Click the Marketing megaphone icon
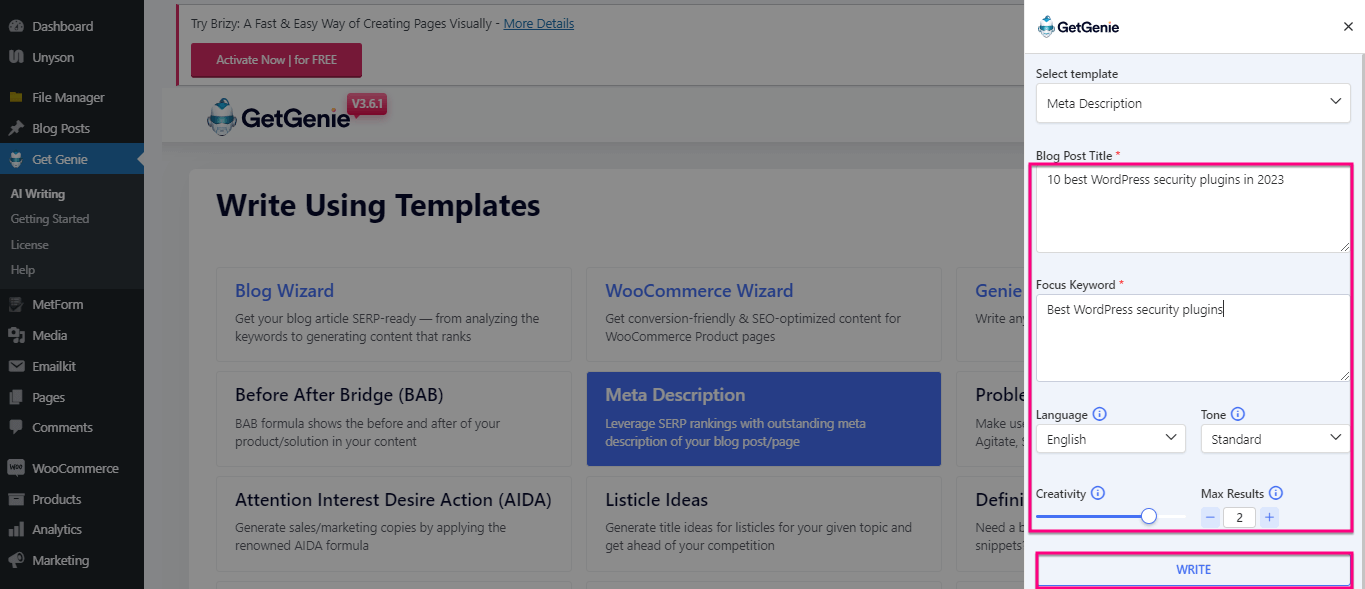1365x589 pixels. [16, 560]
